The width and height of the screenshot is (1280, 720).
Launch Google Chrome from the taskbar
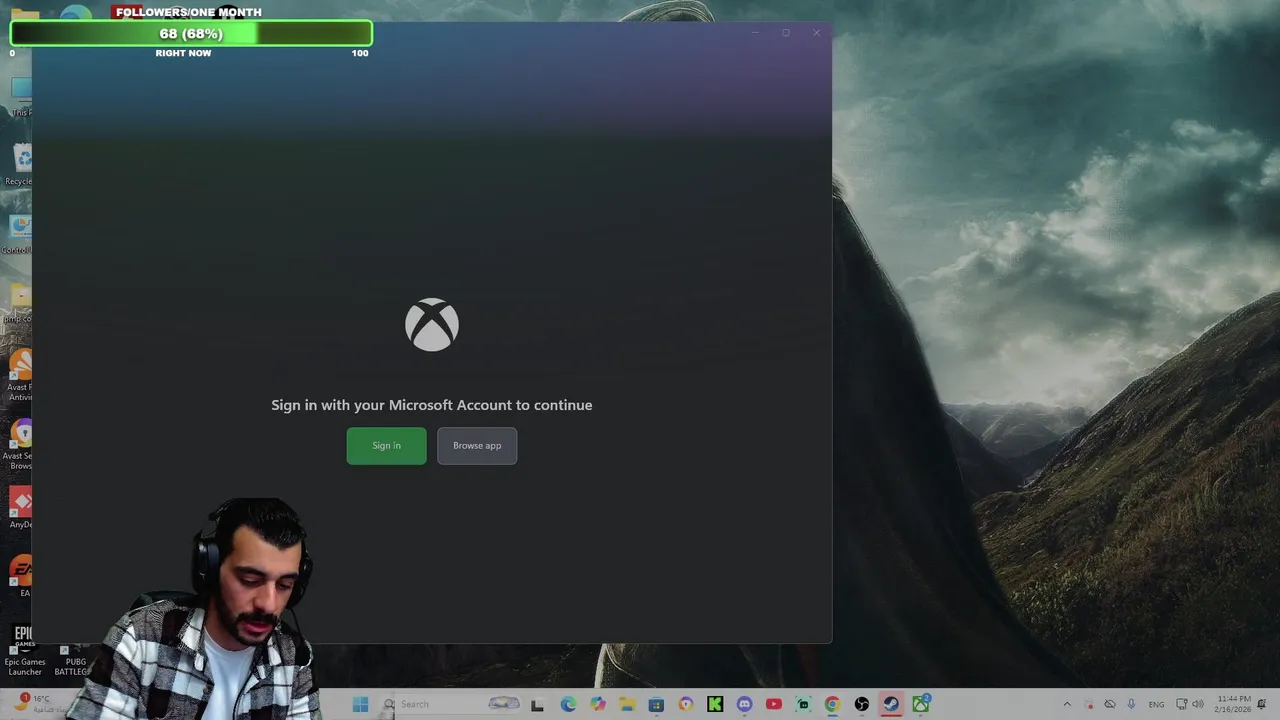(x=832, y=704)
